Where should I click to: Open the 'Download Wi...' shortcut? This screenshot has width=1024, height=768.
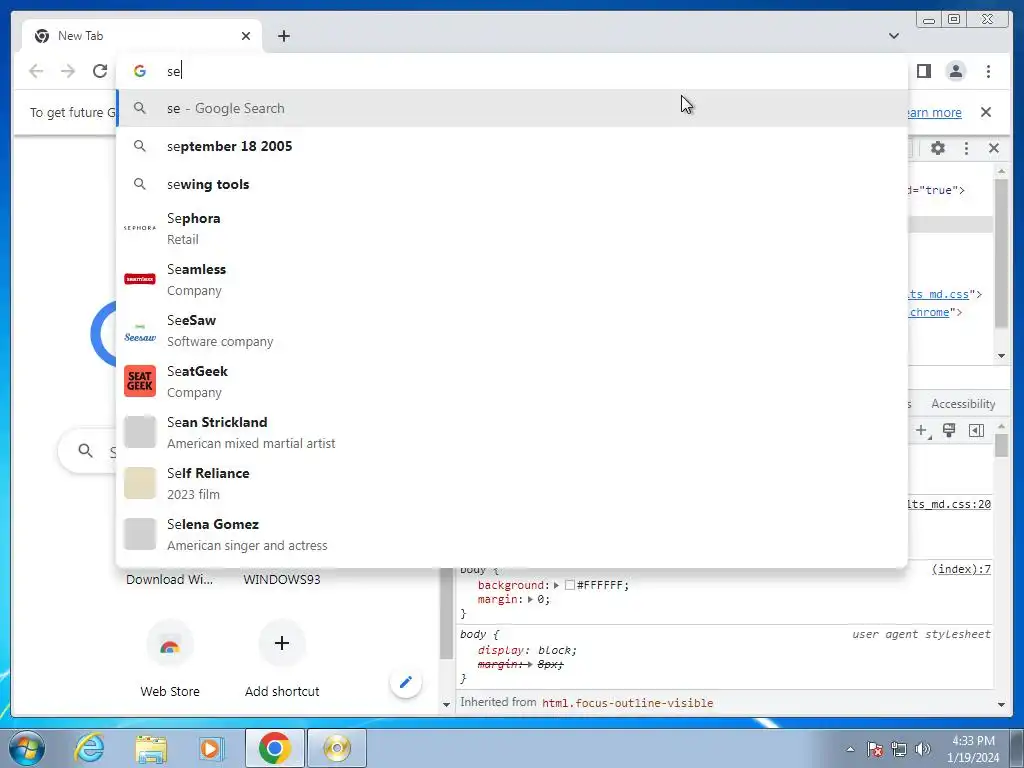[x=170, y=579]
